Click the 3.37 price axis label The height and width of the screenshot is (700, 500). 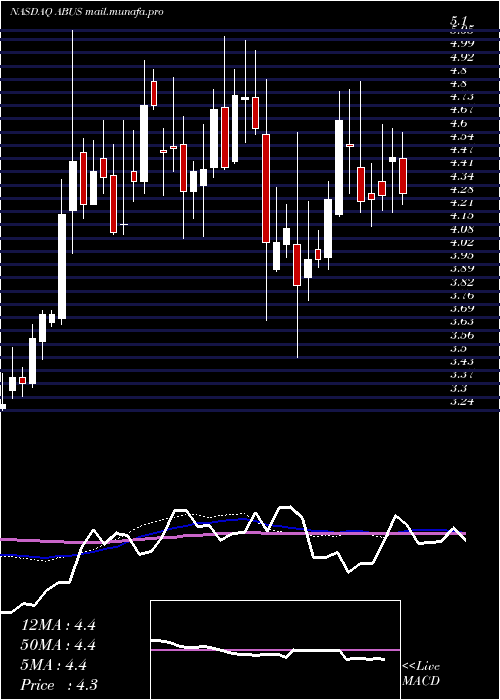pyautogui.click(x=462, y=375)
